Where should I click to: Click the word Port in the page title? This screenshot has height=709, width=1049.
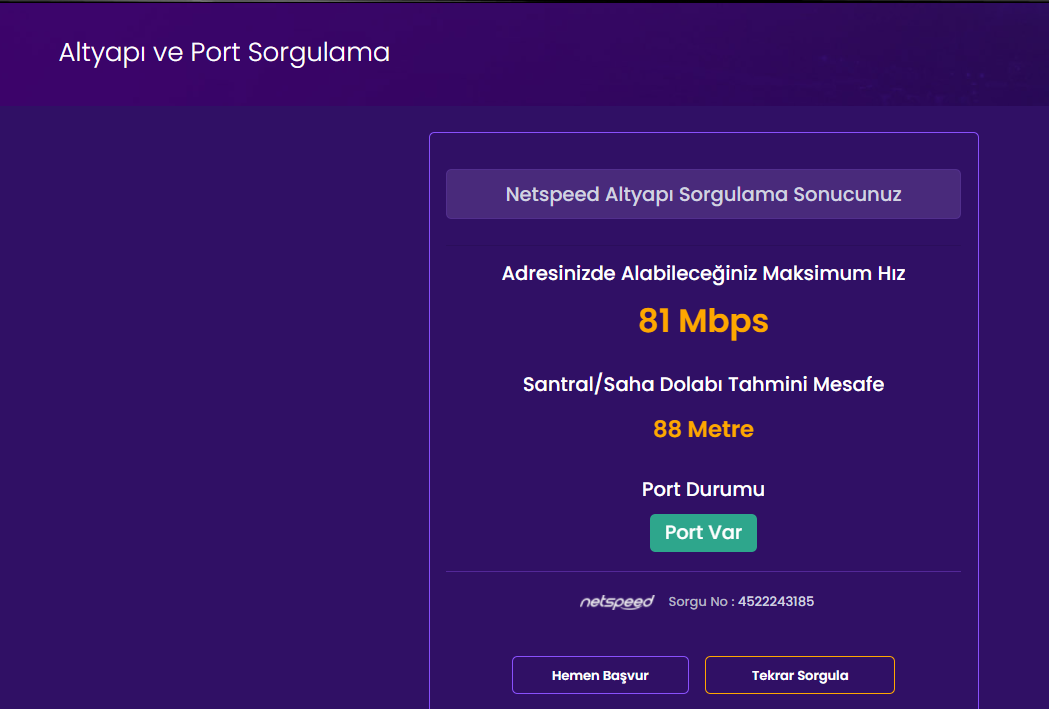click(216, 53)
